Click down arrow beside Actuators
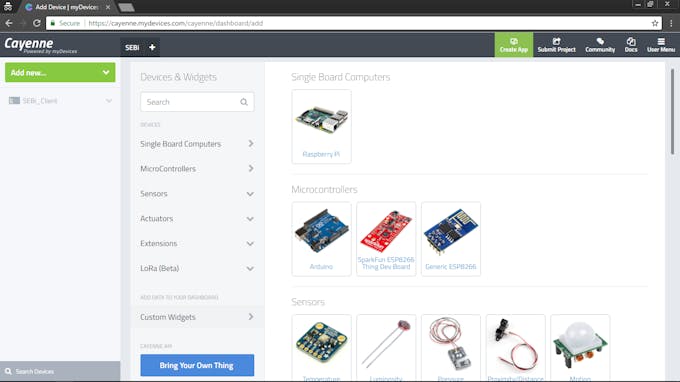Image resolution: width=680 pixels, height=382 pixels. 250,219
